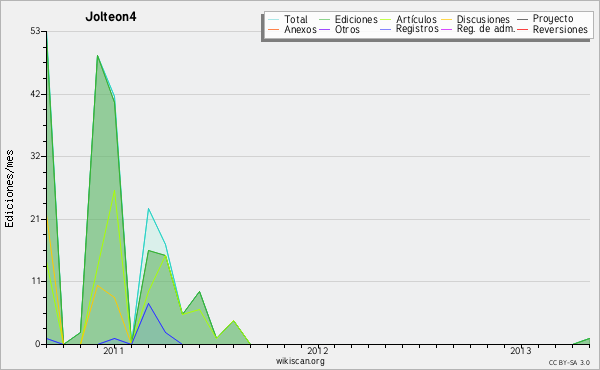Click the 2011 x-axis label
Screen dimensions: 600x370
[114, 350]
